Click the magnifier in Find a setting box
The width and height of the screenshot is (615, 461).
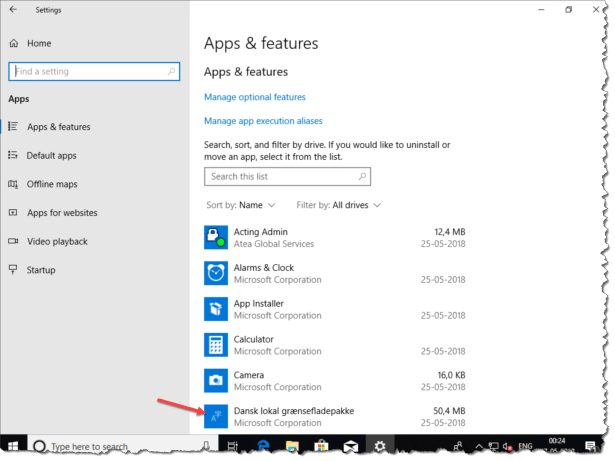pos(171,71)
